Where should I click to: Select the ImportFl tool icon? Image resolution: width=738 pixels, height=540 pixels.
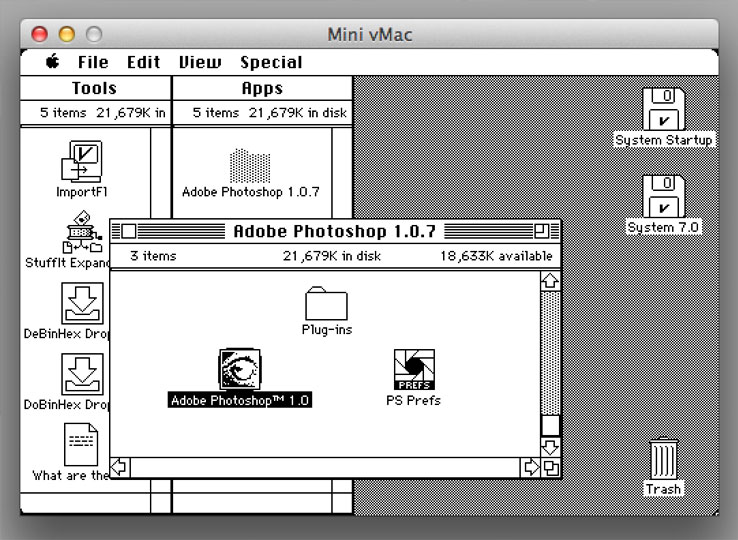tap(82, 161)
